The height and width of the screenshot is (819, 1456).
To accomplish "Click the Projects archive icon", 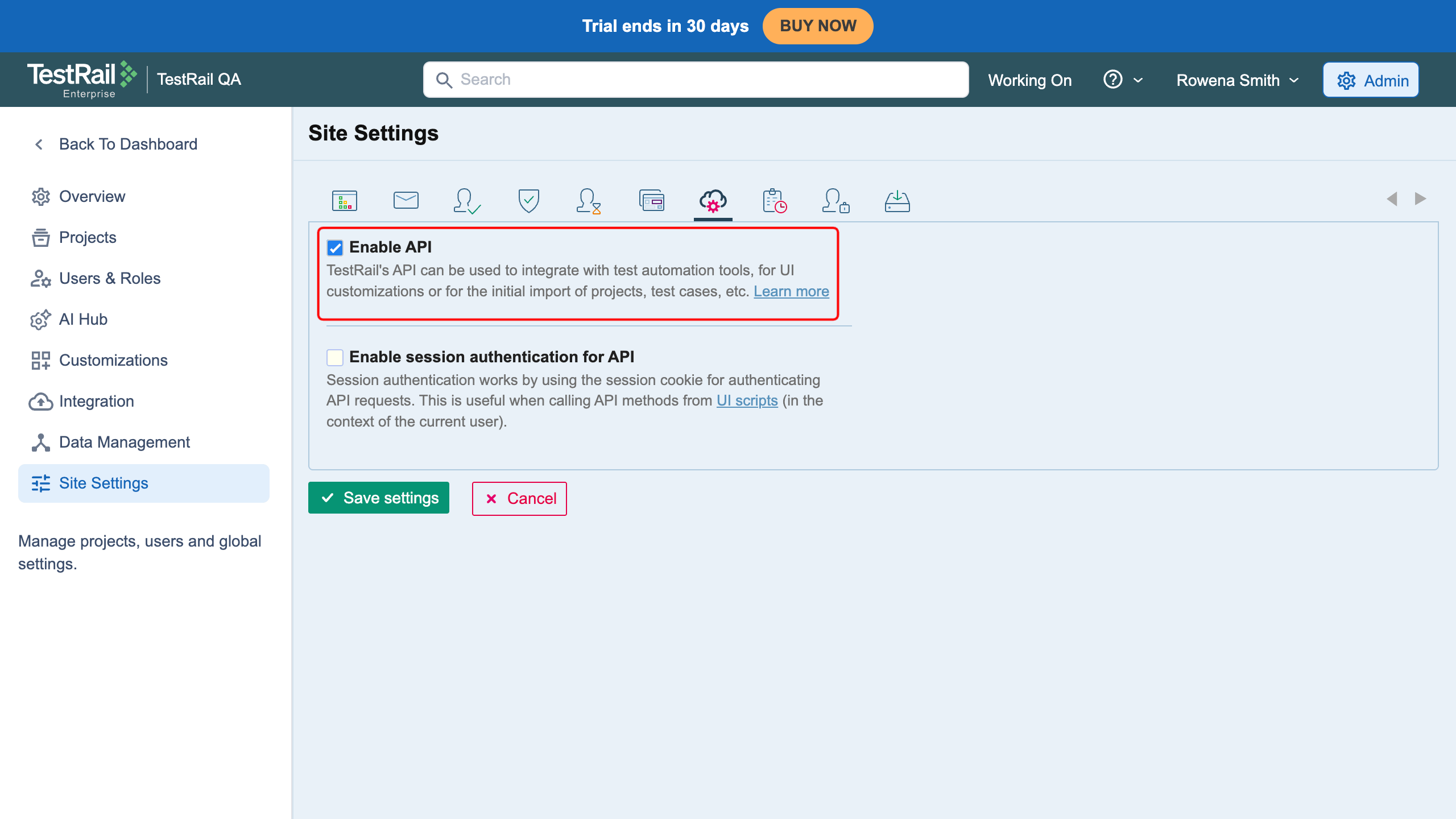I will coord(41,238).
